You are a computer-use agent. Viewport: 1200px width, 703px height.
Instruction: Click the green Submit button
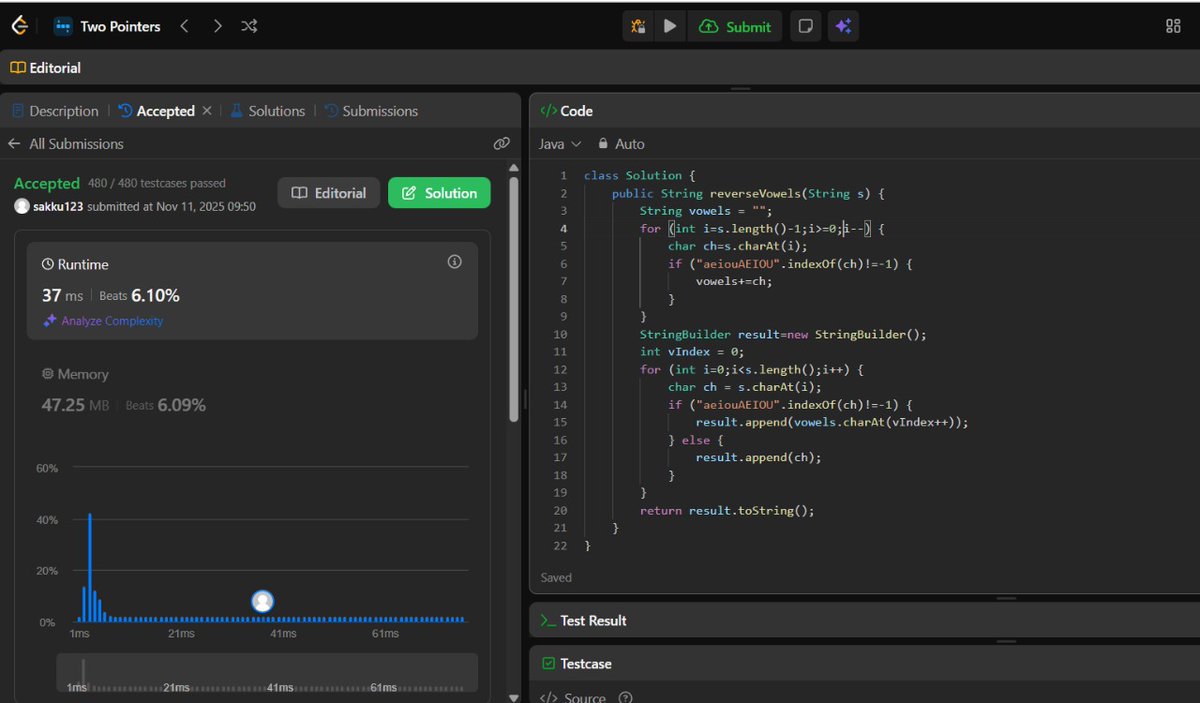pos(735,26)
